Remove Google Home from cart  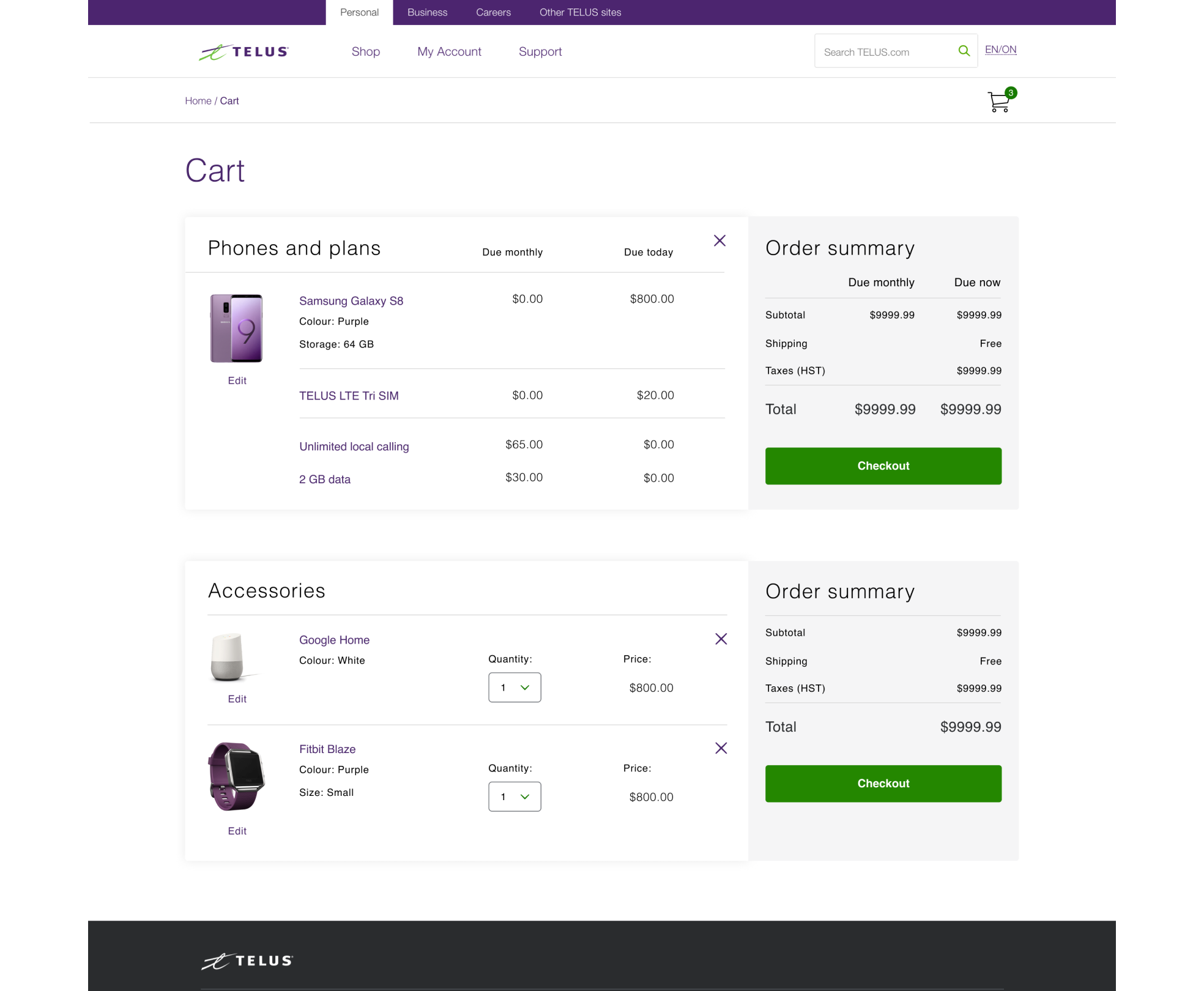click(x=721, y=639)
